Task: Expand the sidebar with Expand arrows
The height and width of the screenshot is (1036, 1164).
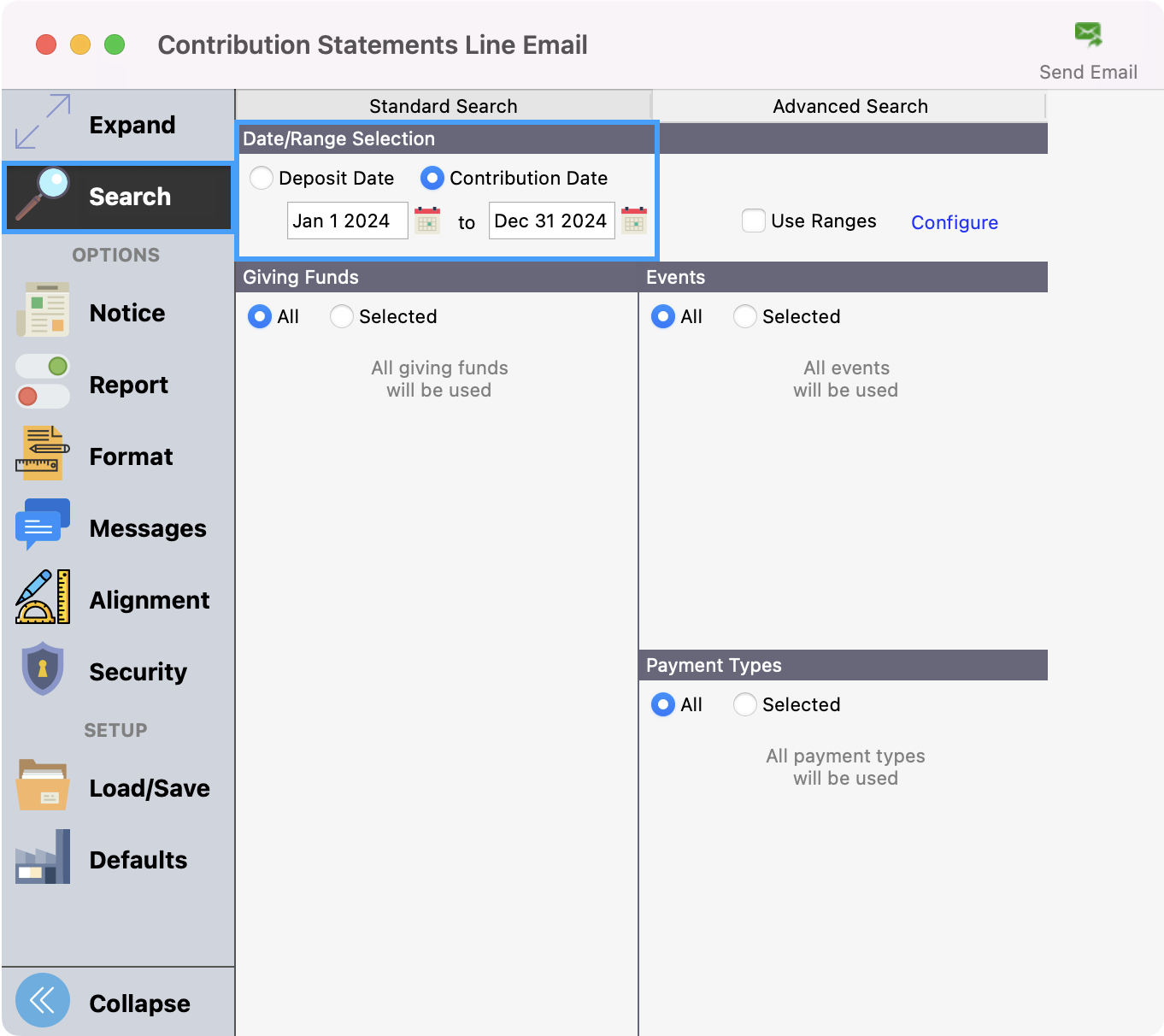Action: click(43, 123)
